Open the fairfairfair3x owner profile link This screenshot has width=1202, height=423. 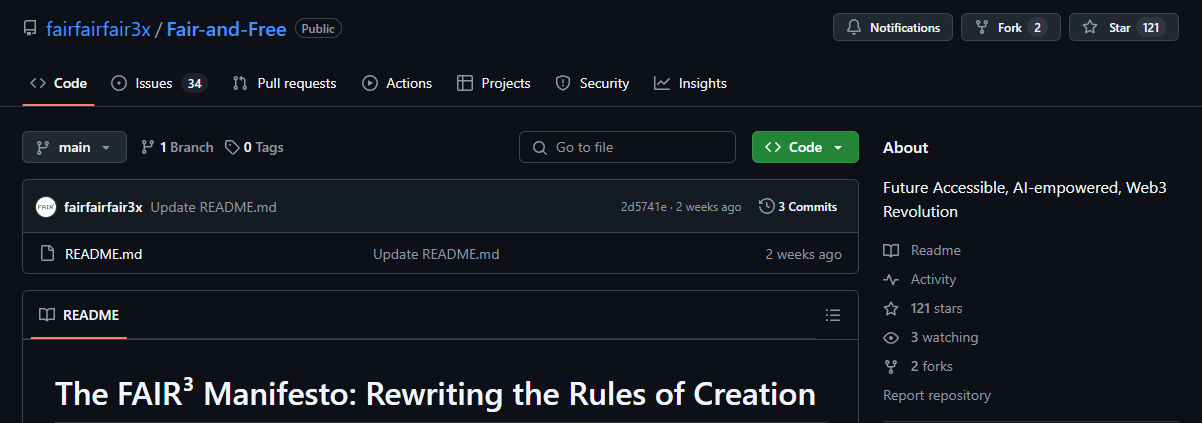pyautogui.click(x=98, y=29)
